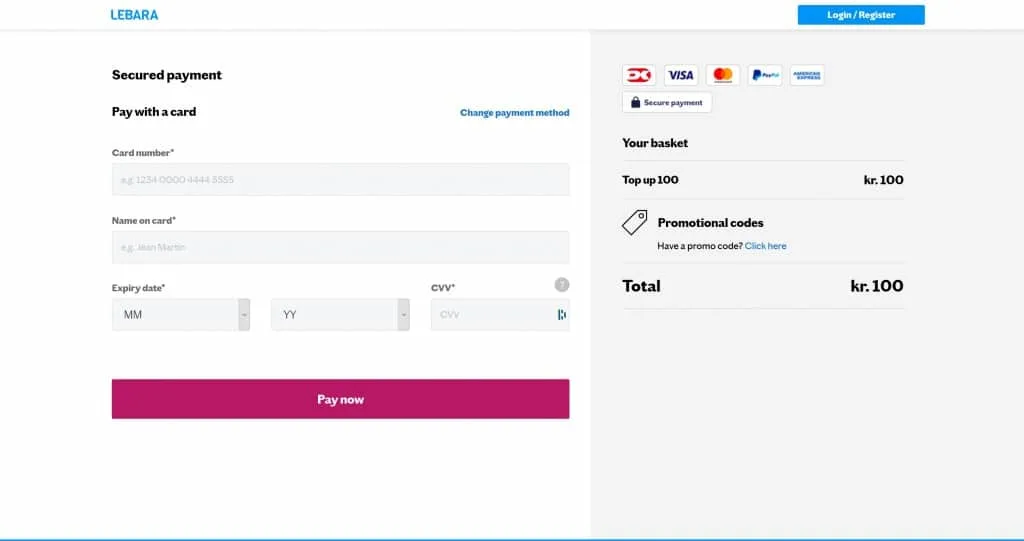Click the PayPal payment icon
The width and height of the screenshot is (1024, 541).
point(765,75)
